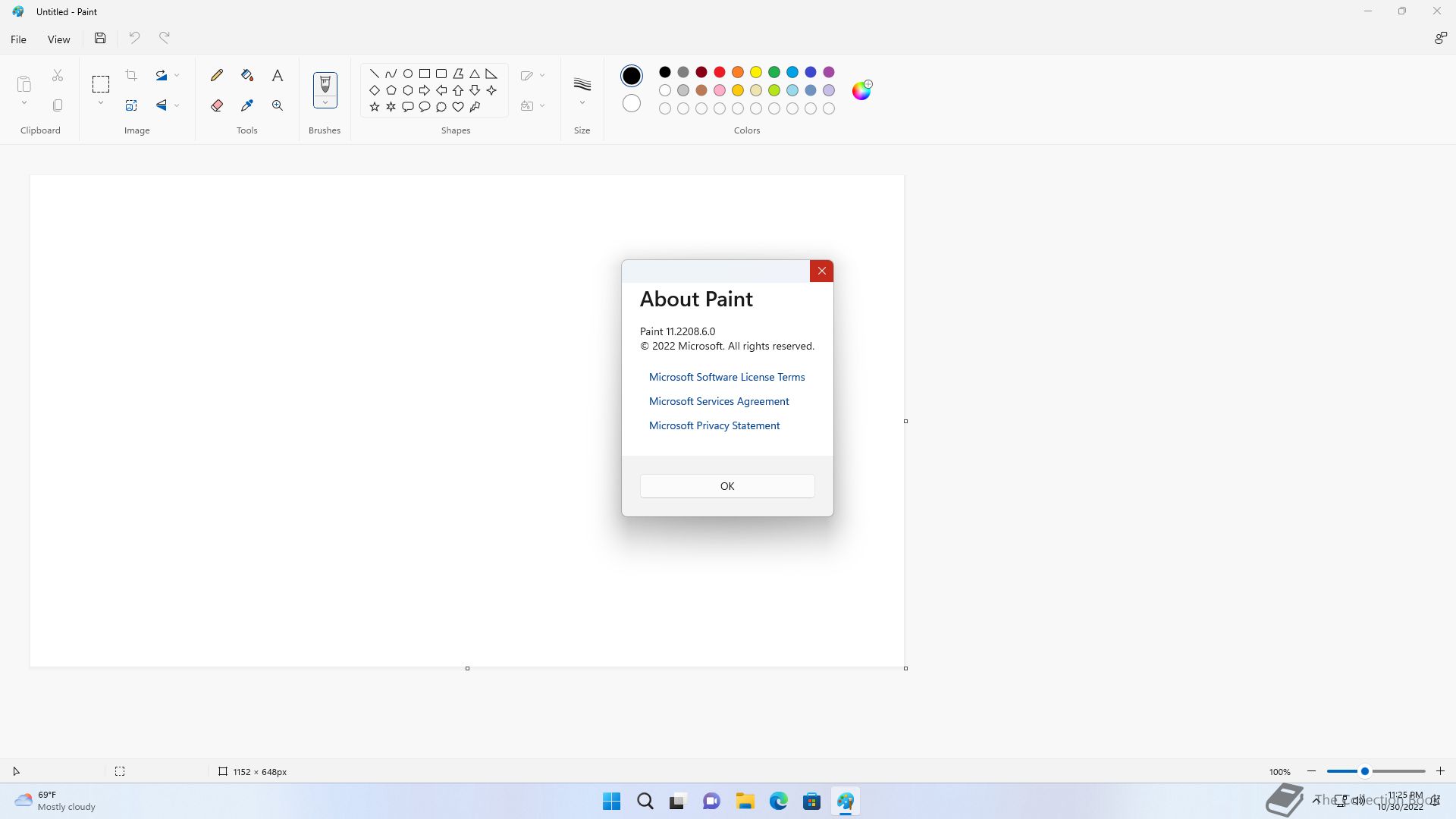Image resolution: width=1456 pixels, height=819 pixels.
Task: Click the Crop icon
Action: click(x=131, y=75)
